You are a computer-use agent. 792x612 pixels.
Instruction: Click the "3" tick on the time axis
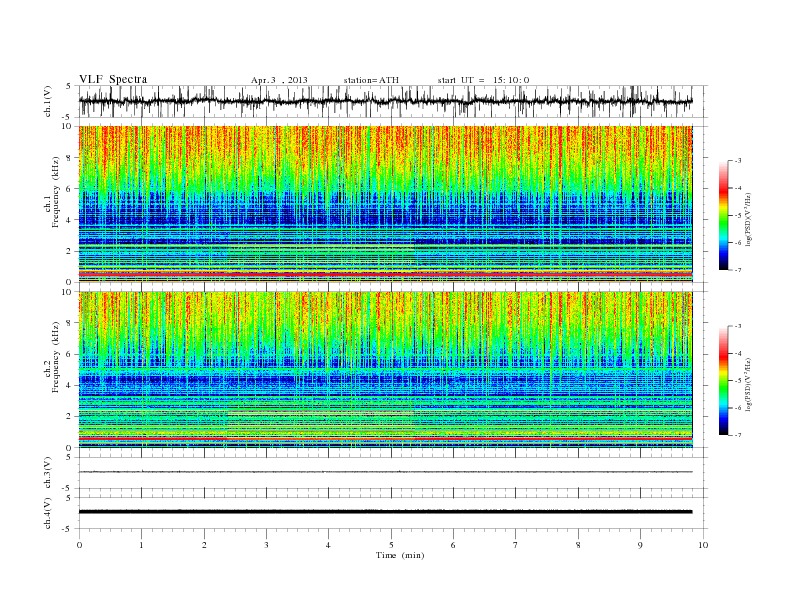coord(267,545)
